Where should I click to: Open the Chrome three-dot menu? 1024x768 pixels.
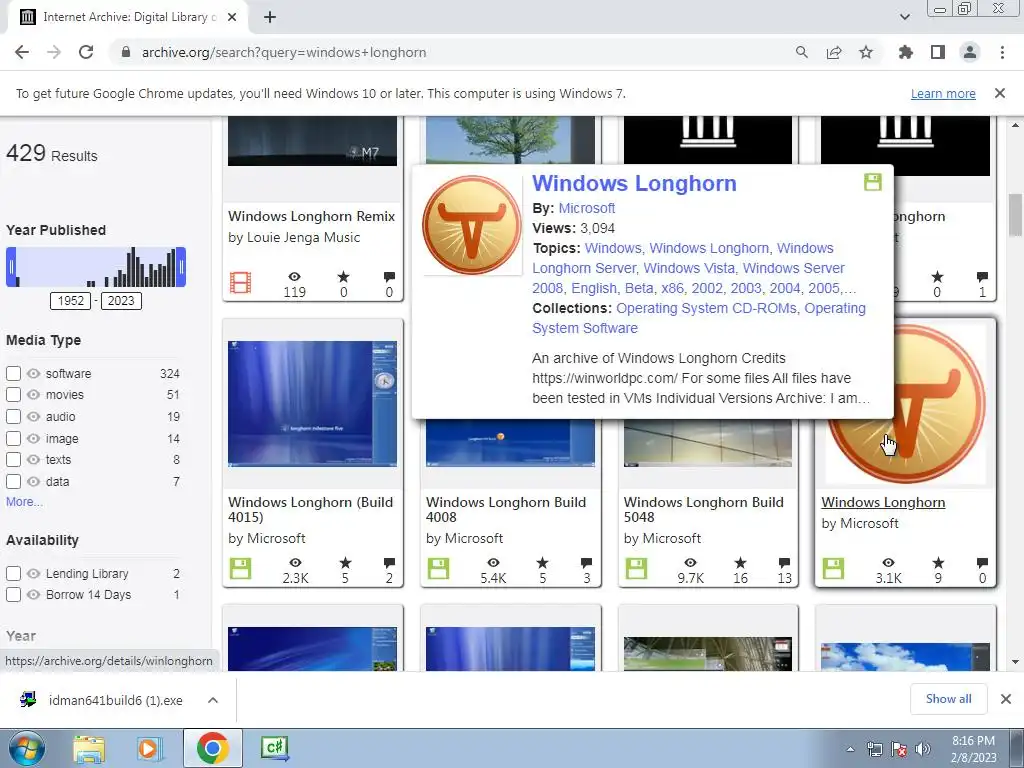(x=1002, y=52)
